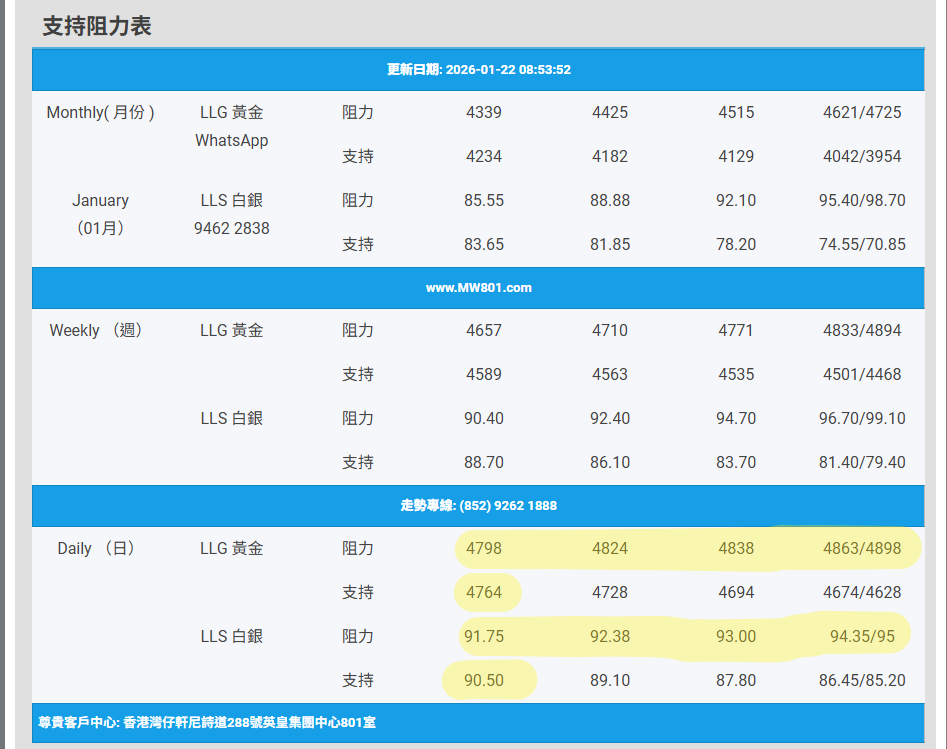Image resolution: width=947 pixels, height=749 pixels.
Task: Click the 走勢專線 (852) 9262 1888 hotline bar
Action: [478, 506]
